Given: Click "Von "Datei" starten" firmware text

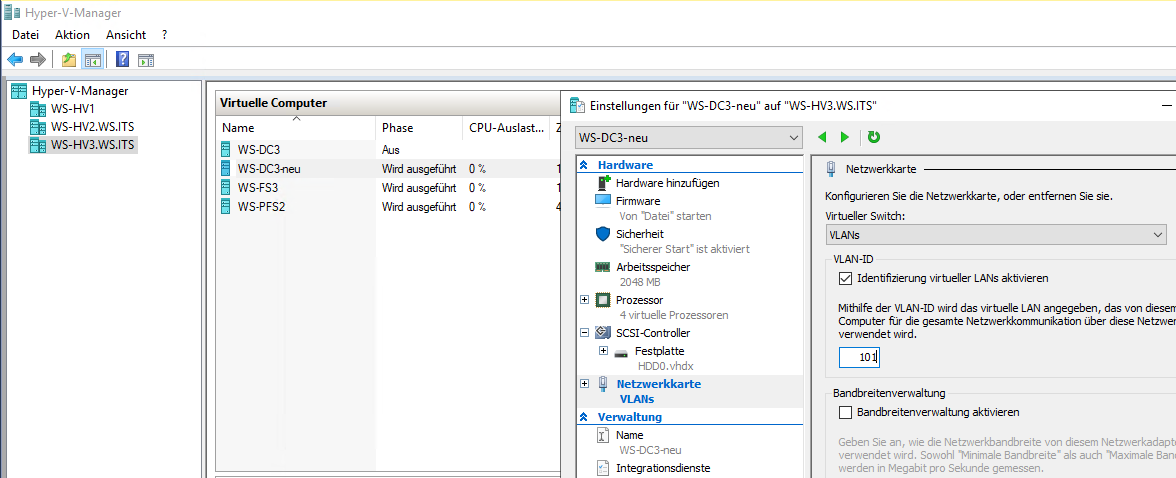Looking at the screenshot, I should [x=665, y=216].
